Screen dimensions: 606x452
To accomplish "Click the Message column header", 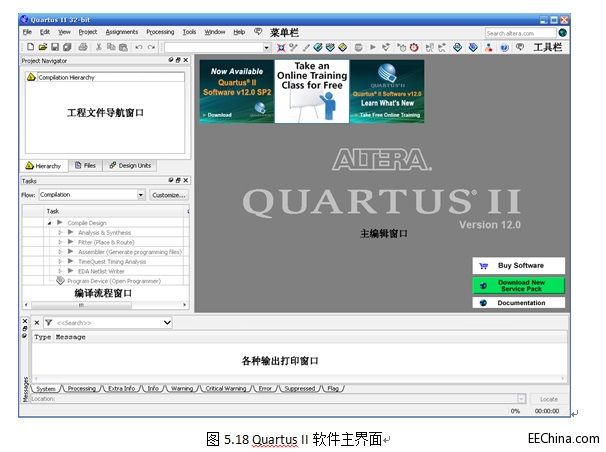I will tap(70, 337).
